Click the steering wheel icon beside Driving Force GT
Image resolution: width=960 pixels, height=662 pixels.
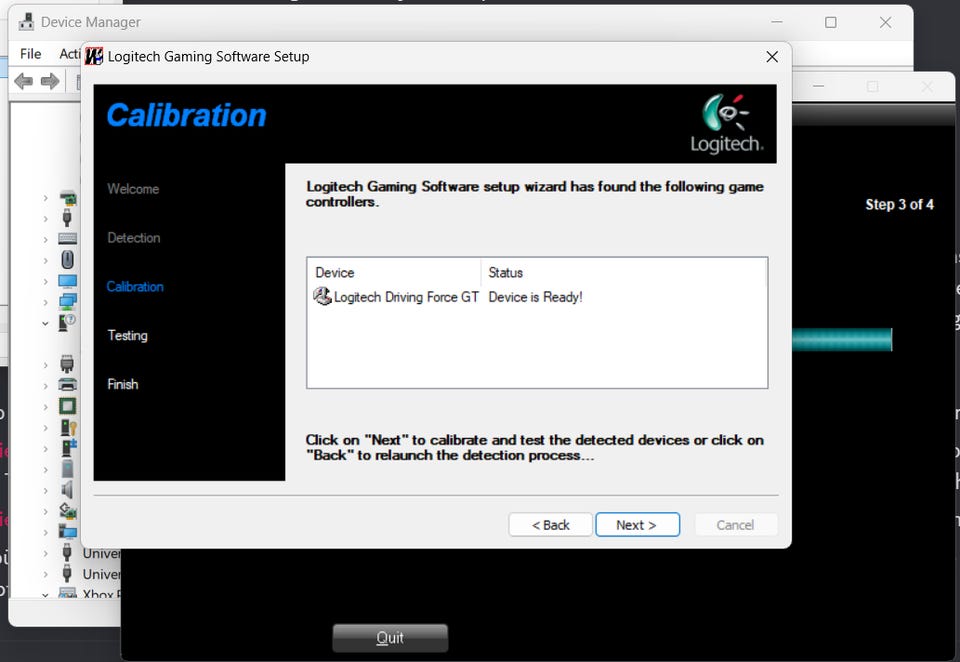(321, 296)
